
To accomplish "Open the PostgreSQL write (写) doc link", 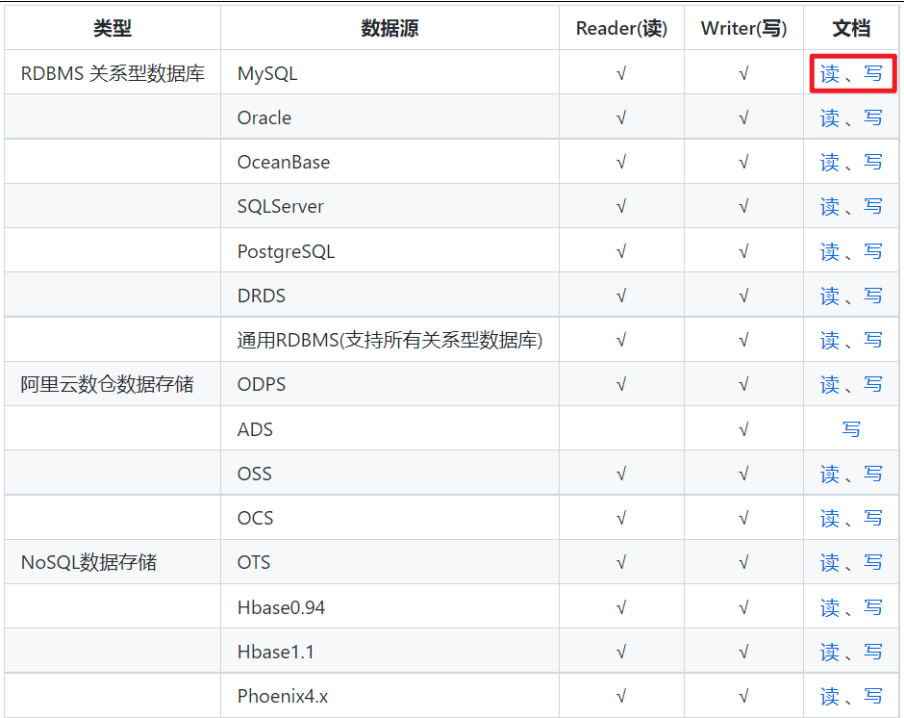I will tap(873, 251).
